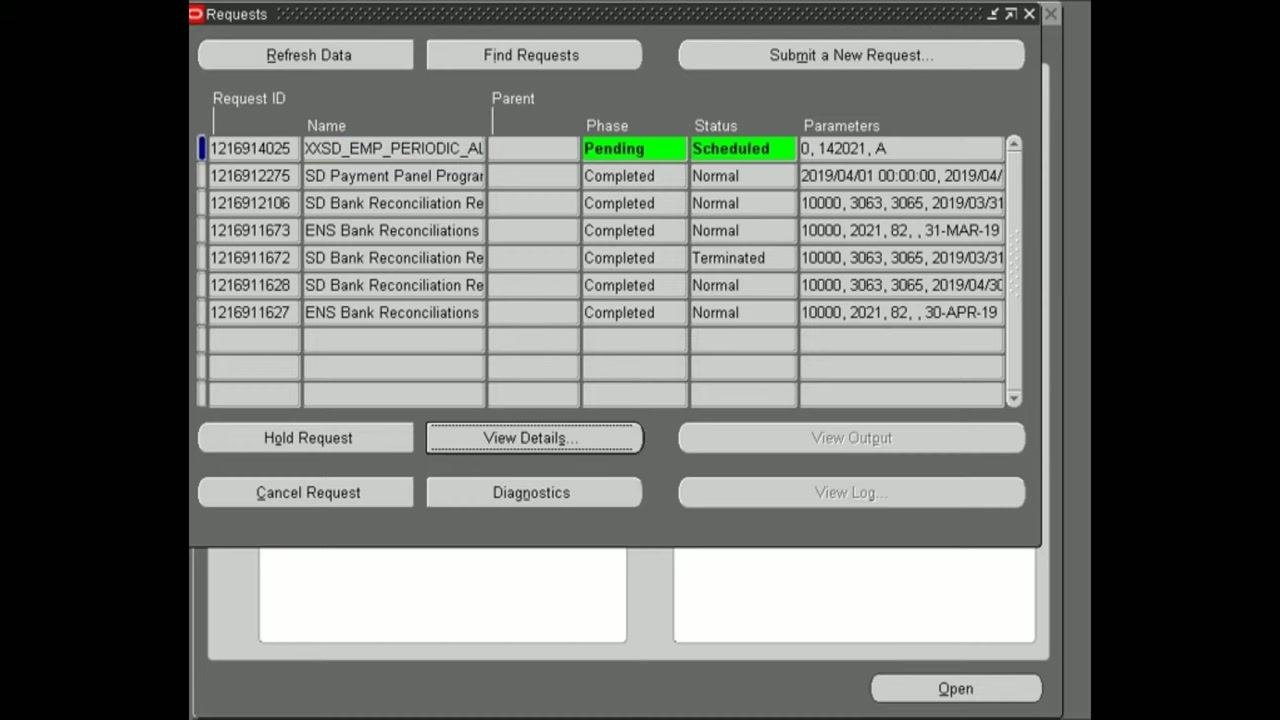Open Diagnostics

(x=534, y=493)
